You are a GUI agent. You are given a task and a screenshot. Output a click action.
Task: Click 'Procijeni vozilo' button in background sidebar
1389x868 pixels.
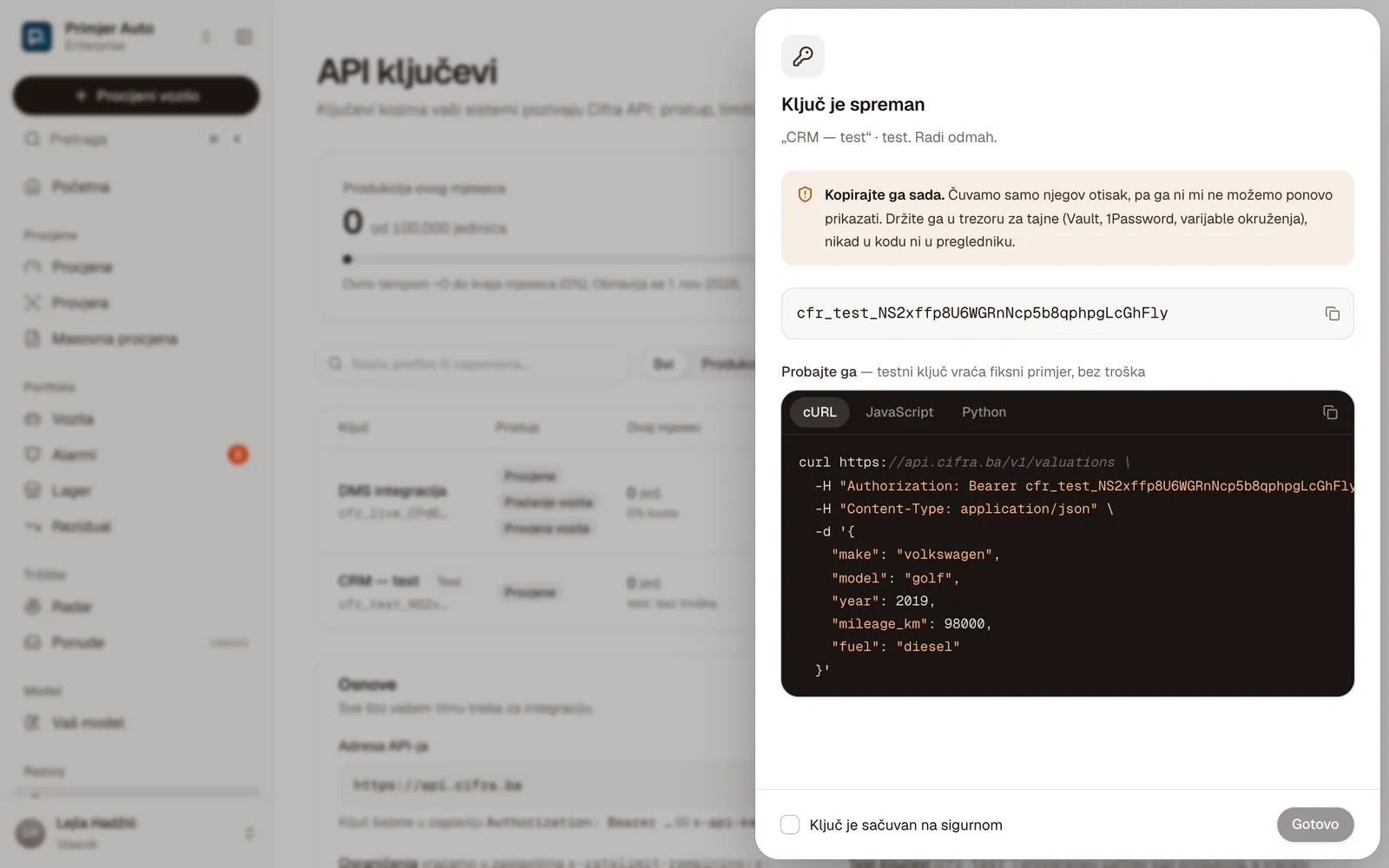pyautogui.click(x=136, y=95)
